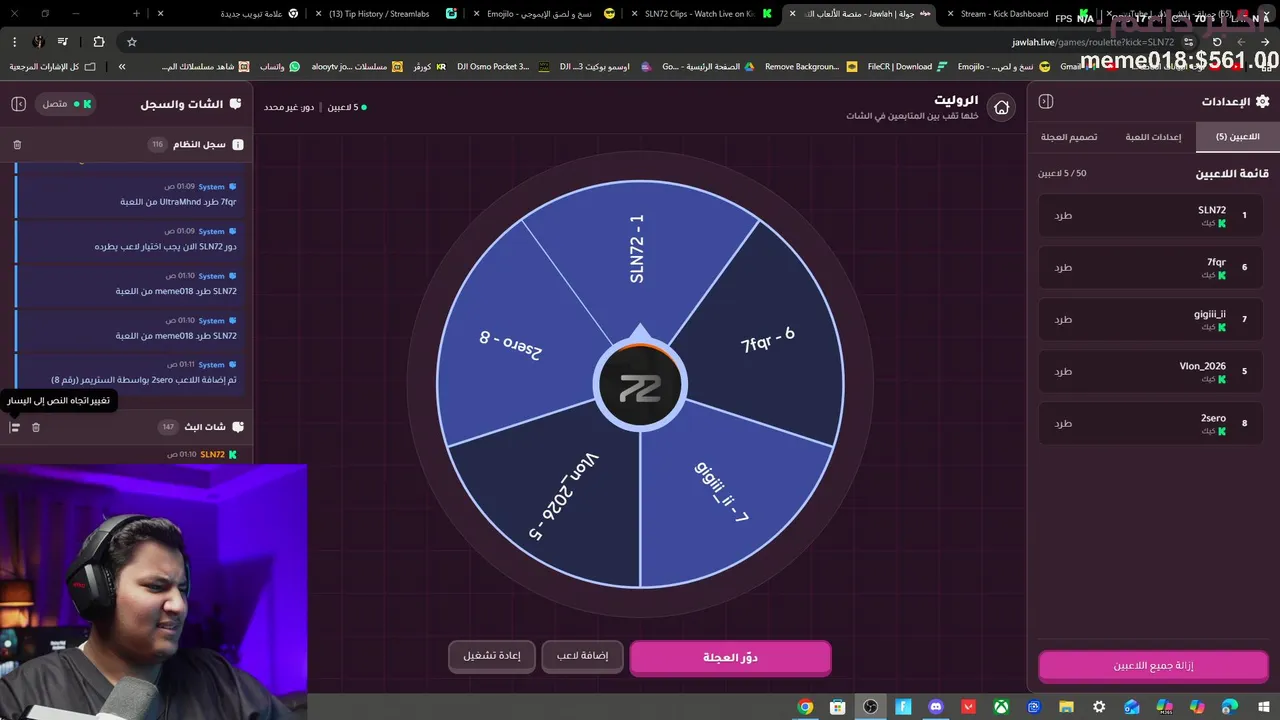Click the SLN72 username in stream chat
Viewport: 1280px width, 720px height.
pos(212,454)
